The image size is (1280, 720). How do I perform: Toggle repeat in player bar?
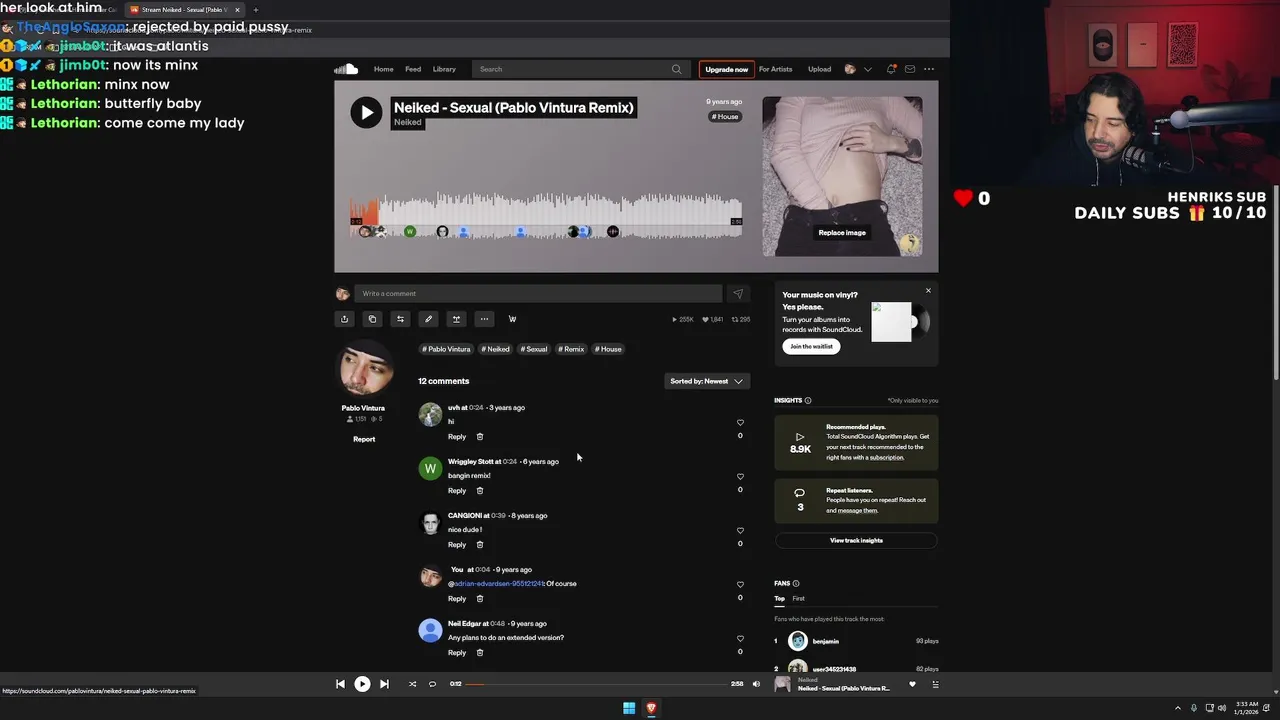(432, 684)
